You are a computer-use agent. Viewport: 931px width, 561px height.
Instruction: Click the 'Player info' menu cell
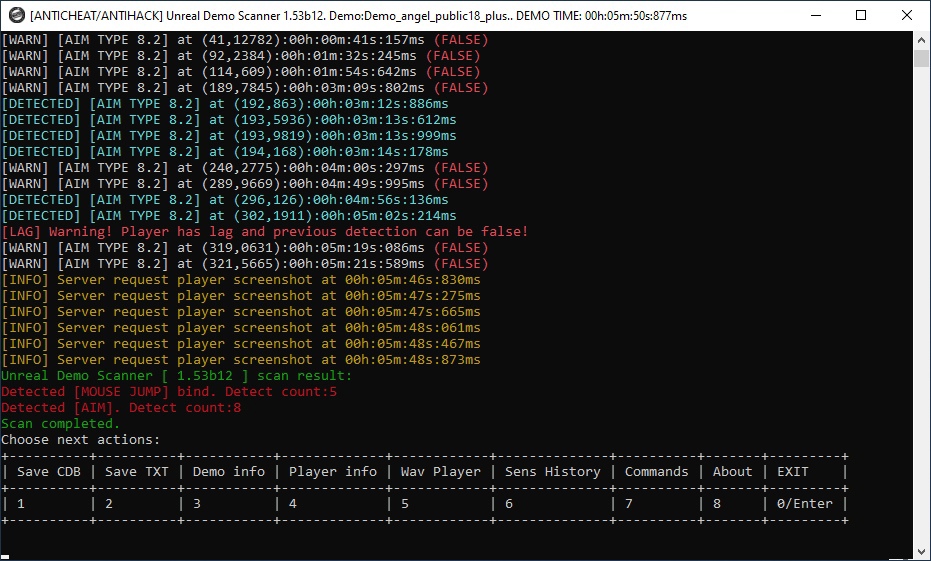pyautogui.click(x=332, y=472)
